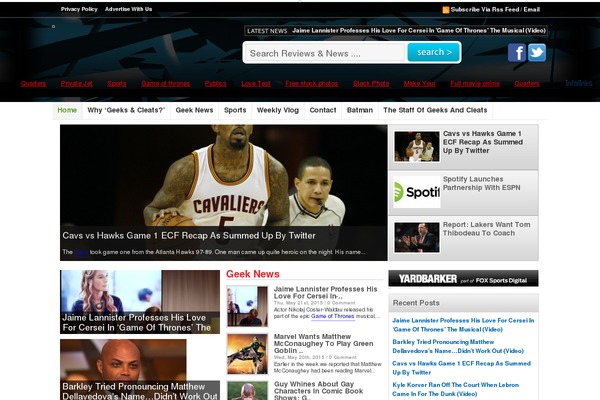Click the Sports red ad link
This screenshot has width=600, height=400.
point(117,83)
